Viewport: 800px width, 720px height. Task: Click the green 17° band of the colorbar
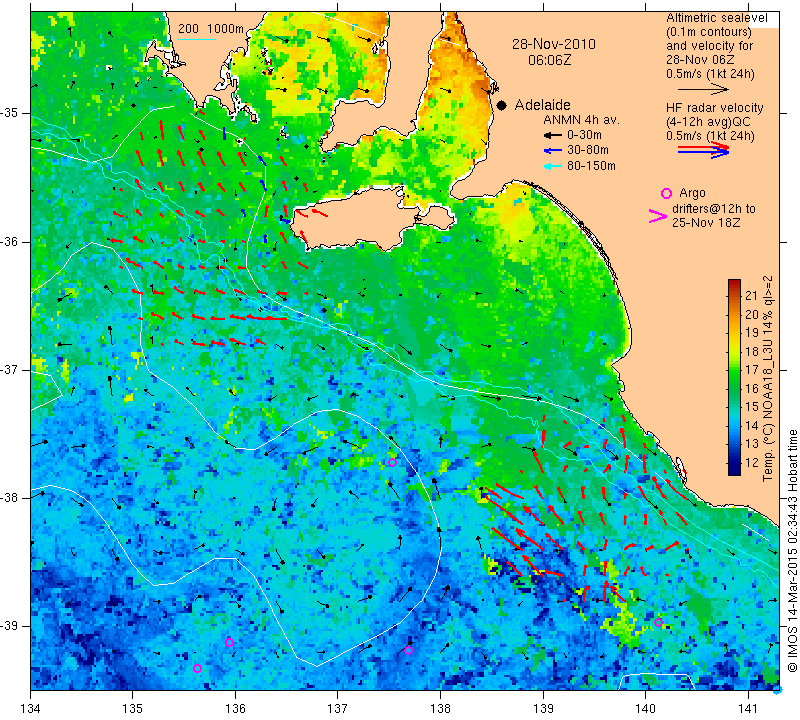point(734,369)
